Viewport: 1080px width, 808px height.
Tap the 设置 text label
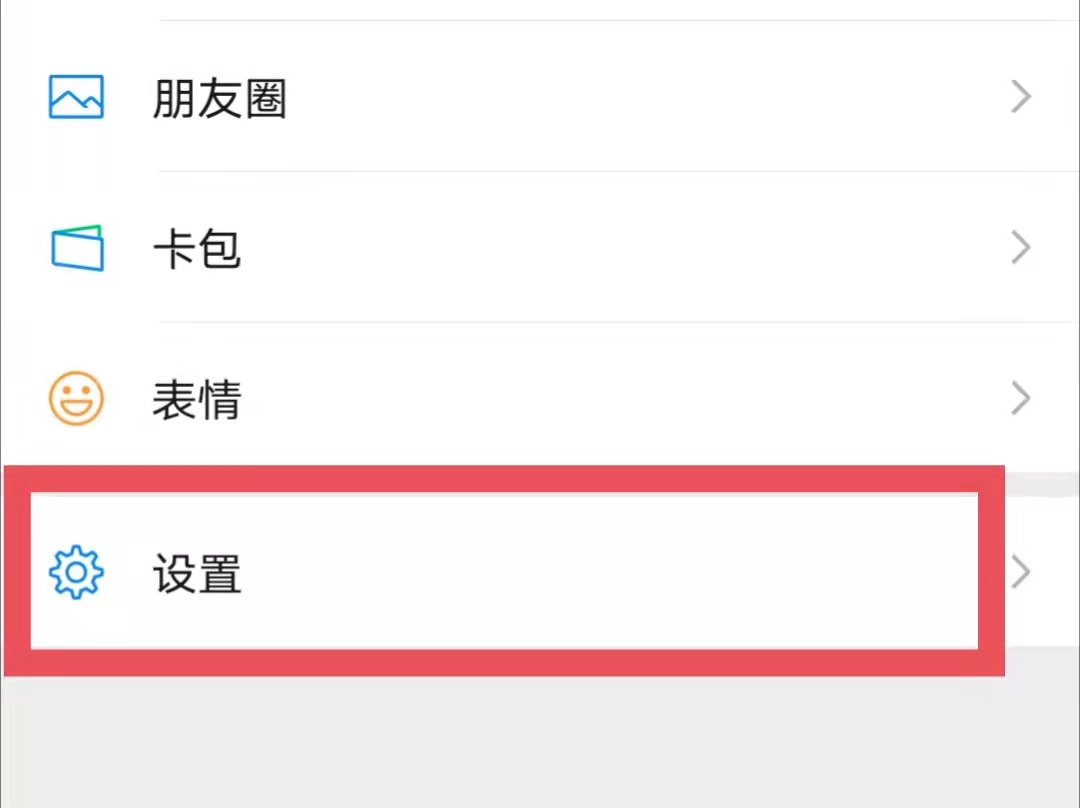[x=196, y=575]
